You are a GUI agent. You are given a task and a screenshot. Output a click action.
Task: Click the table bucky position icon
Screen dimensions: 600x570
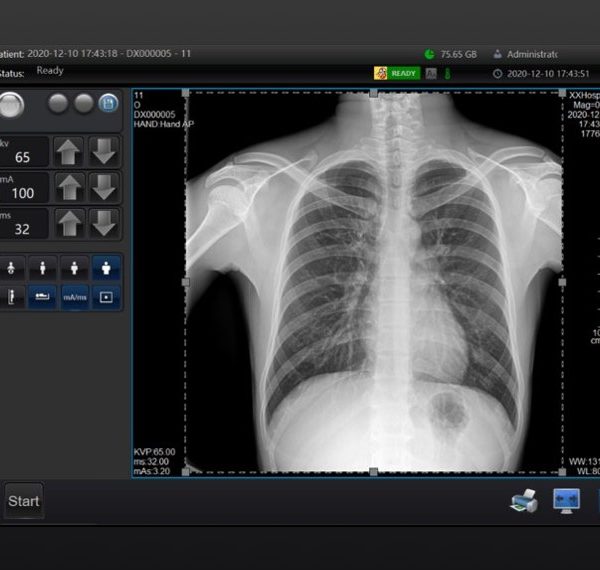click(41, 297)
